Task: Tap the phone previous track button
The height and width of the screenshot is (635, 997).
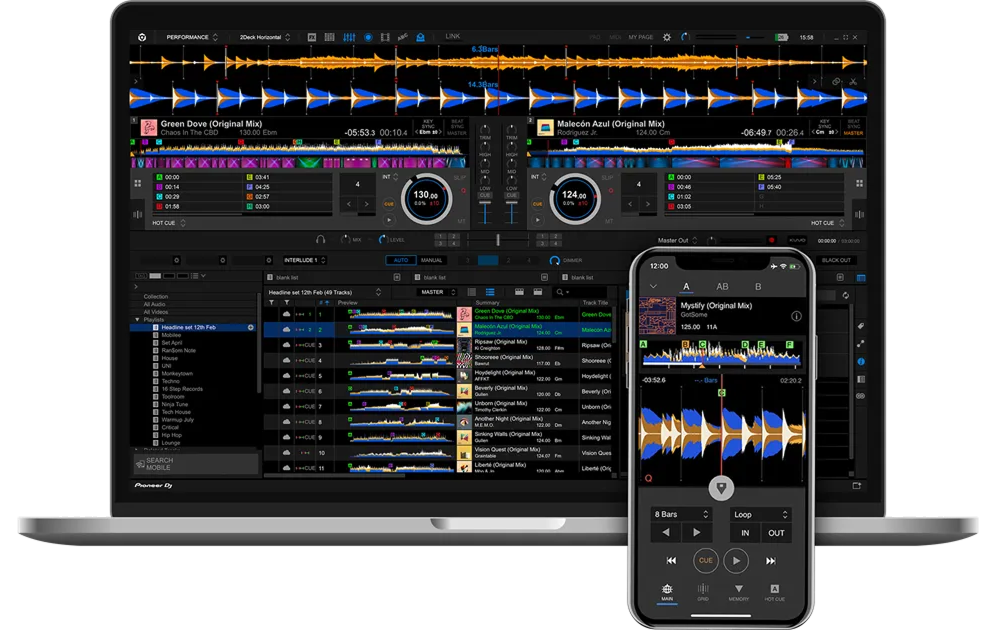Action: point(671,561)
